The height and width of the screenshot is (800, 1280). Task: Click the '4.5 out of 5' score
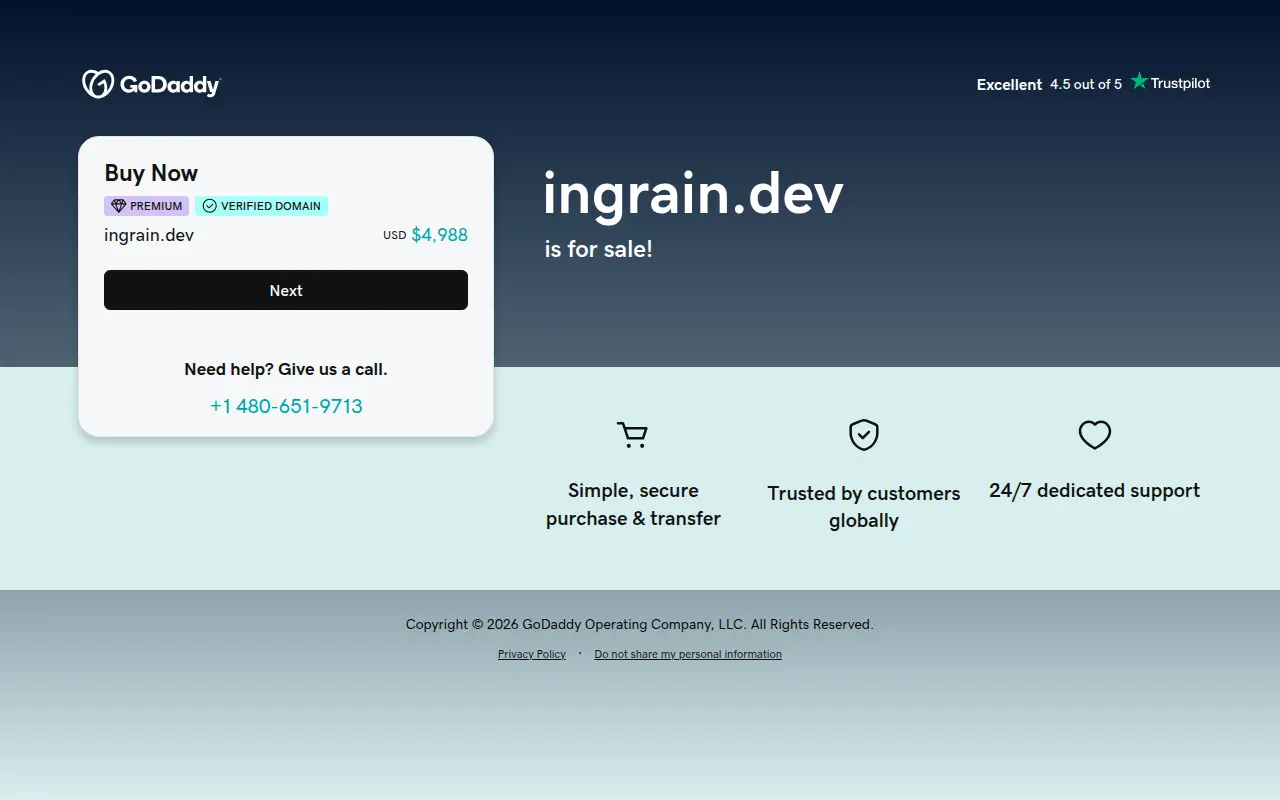(x=1086, y=85)
